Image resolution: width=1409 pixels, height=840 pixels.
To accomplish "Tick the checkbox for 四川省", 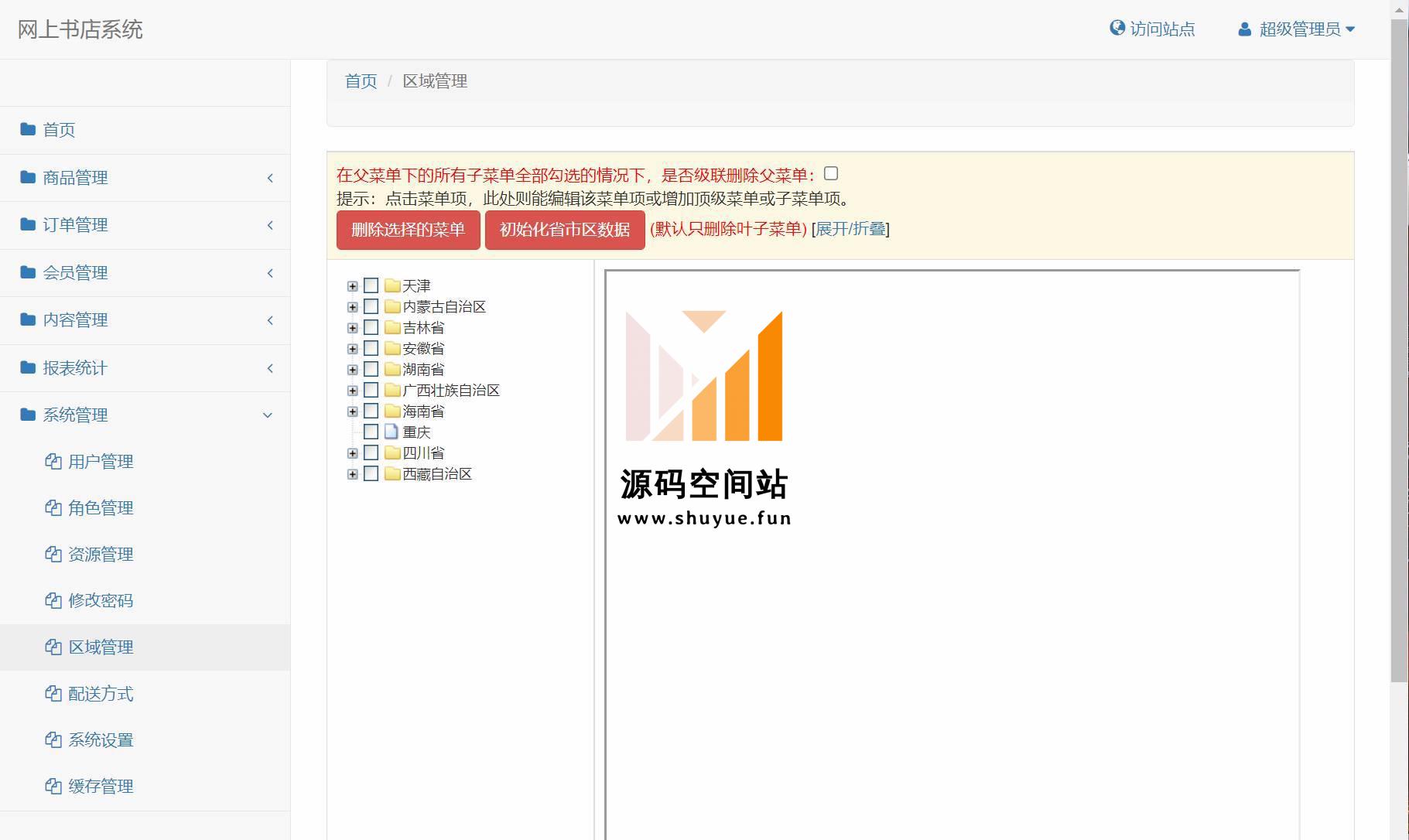I will [371, 452].
